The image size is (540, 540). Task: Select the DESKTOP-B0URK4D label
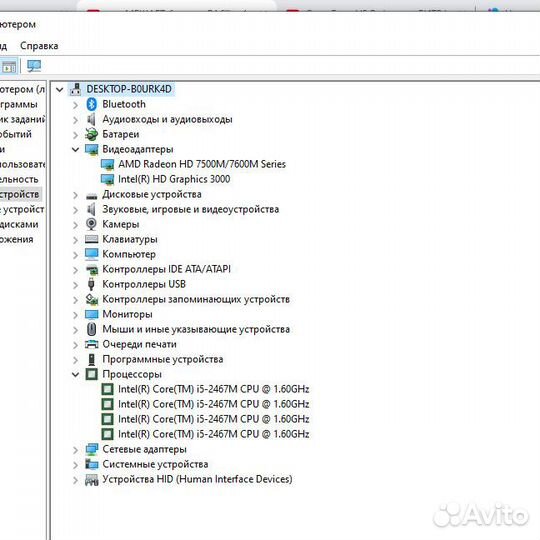click(129, 89)
